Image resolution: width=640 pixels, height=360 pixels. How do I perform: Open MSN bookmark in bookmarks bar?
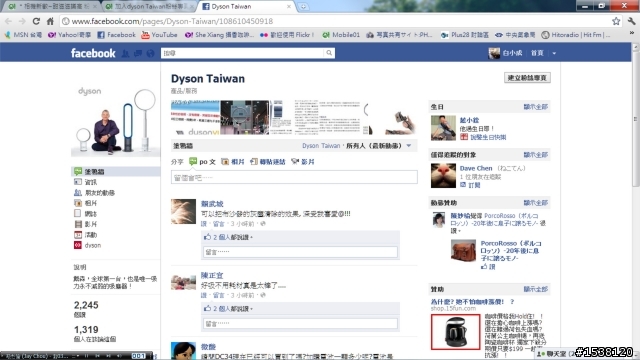tap(23, 35)
